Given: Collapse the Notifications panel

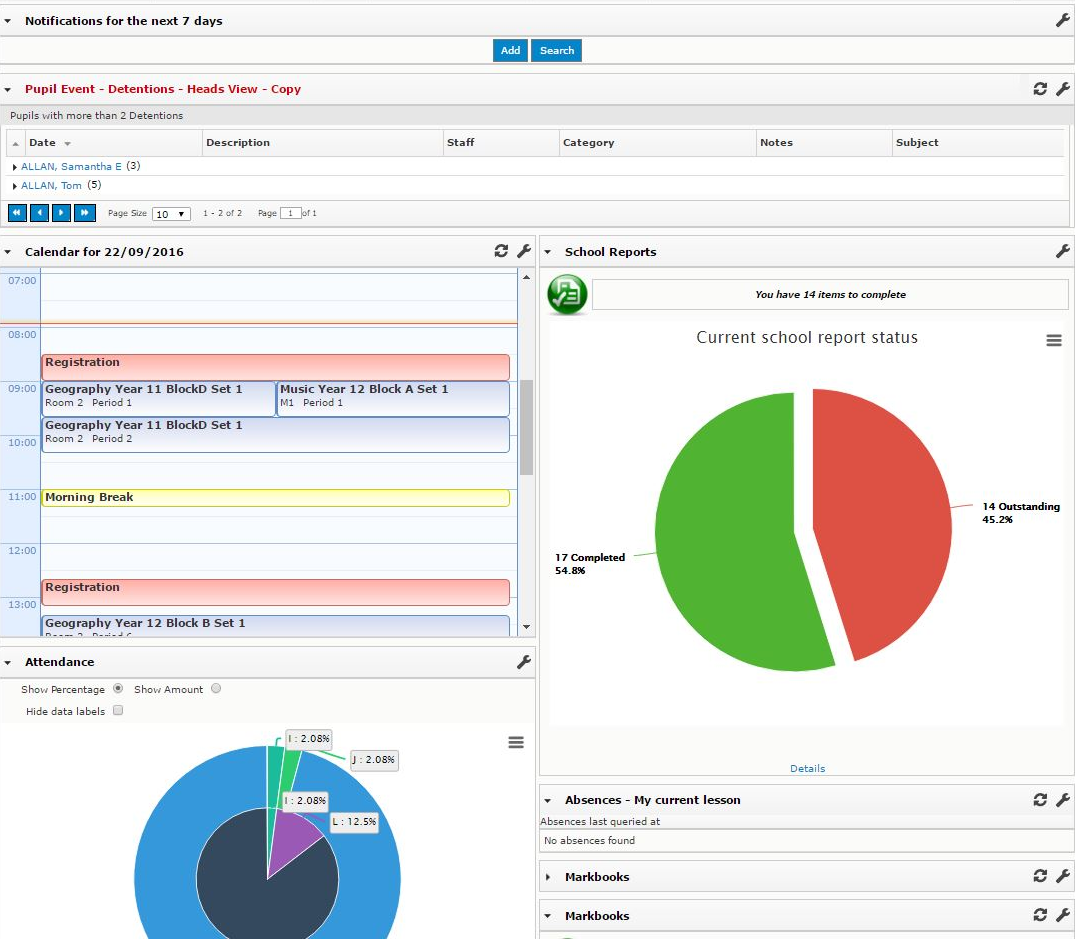Looking at the screenshot, I should 8,21.
